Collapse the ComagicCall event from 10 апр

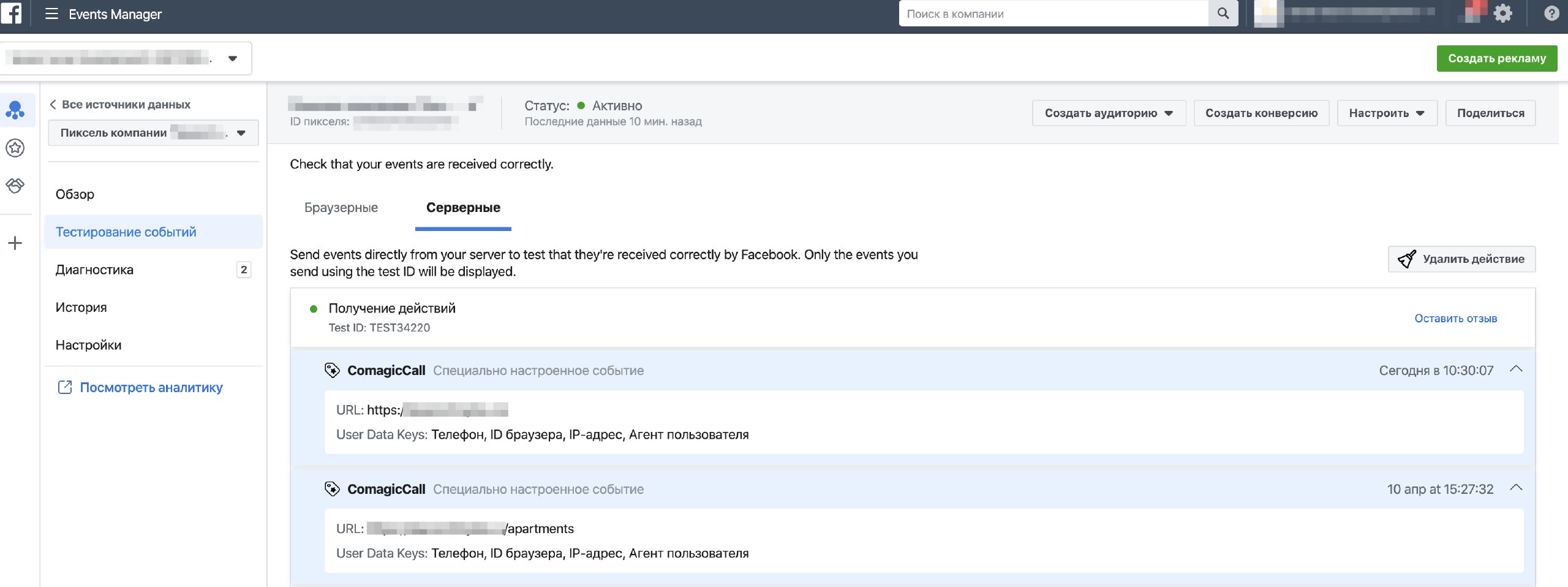pos(1516,488)
